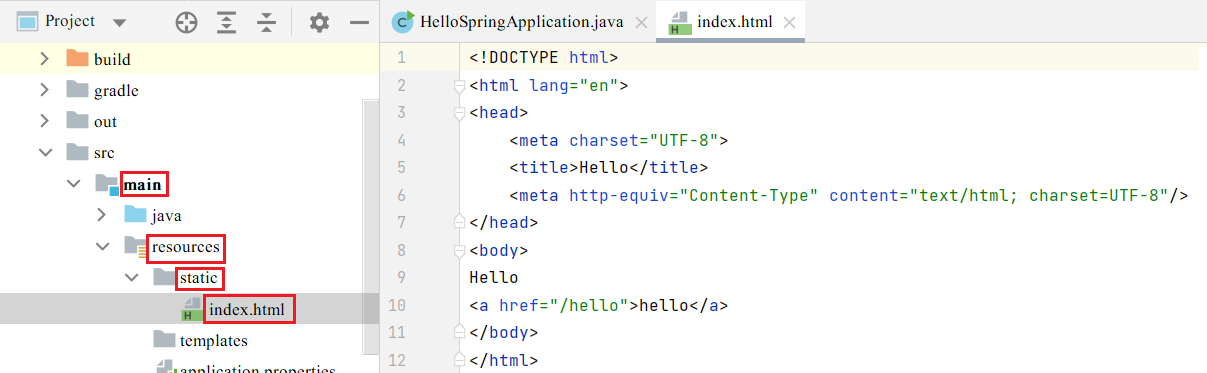Image resolution: width=1207 pixels, height=373 pixels.
Task: Select build in the project tree
Action: 112,60
